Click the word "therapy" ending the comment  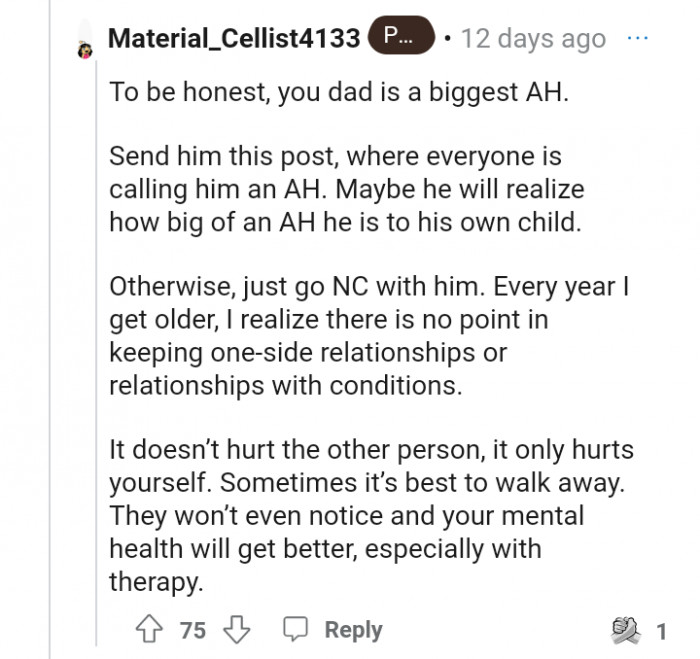(x=151, y=581)
